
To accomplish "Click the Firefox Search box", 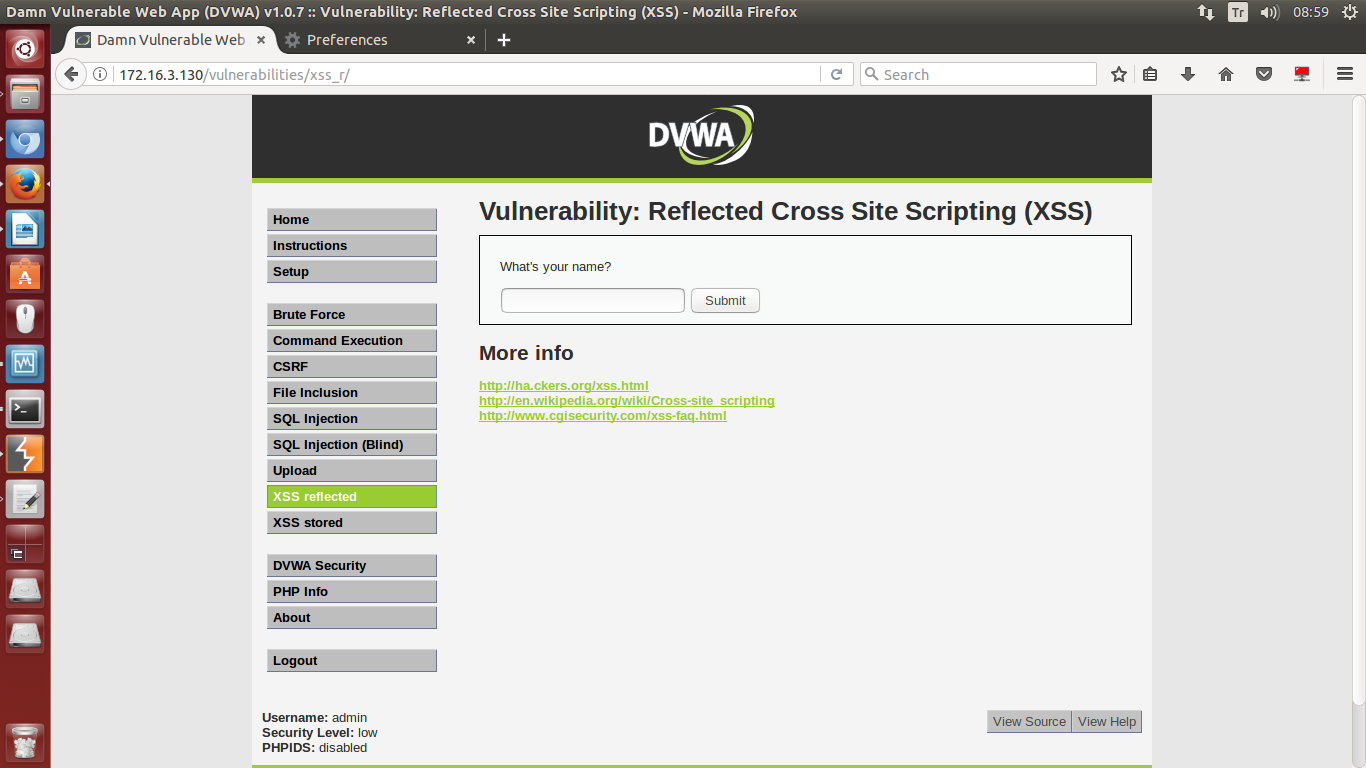I will point(978,75).
